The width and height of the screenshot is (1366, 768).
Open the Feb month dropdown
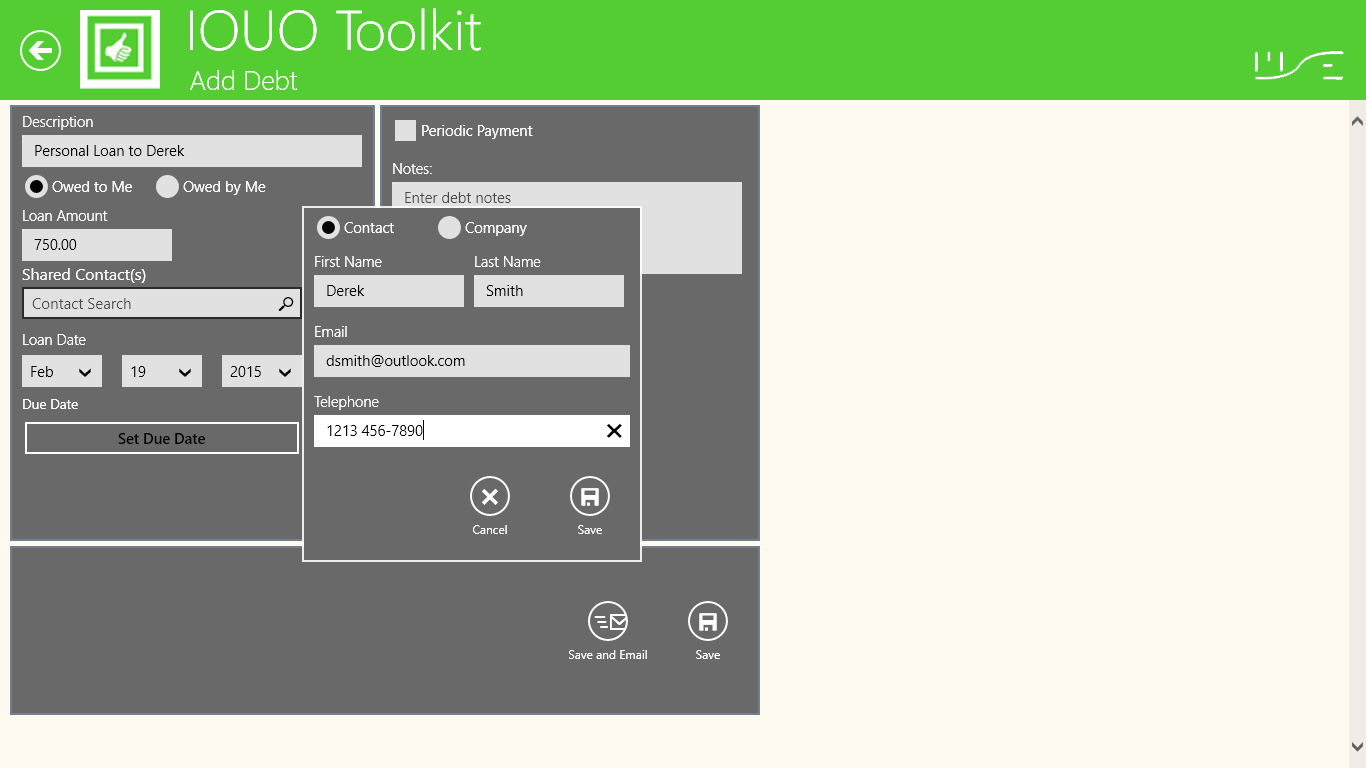[x=62, y=372]
